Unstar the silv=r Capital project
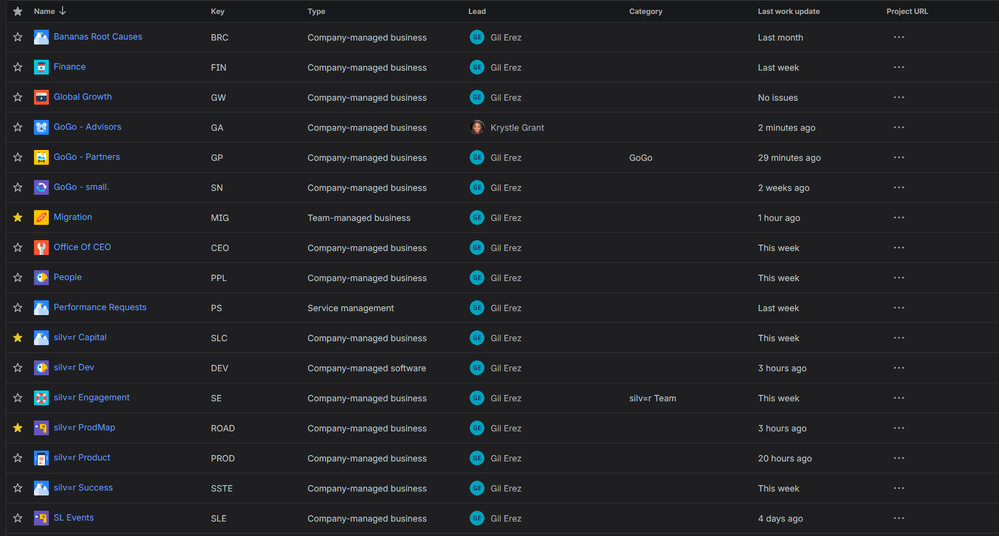The width and height of the screenshot is (999, 536). tap(18, 337)
